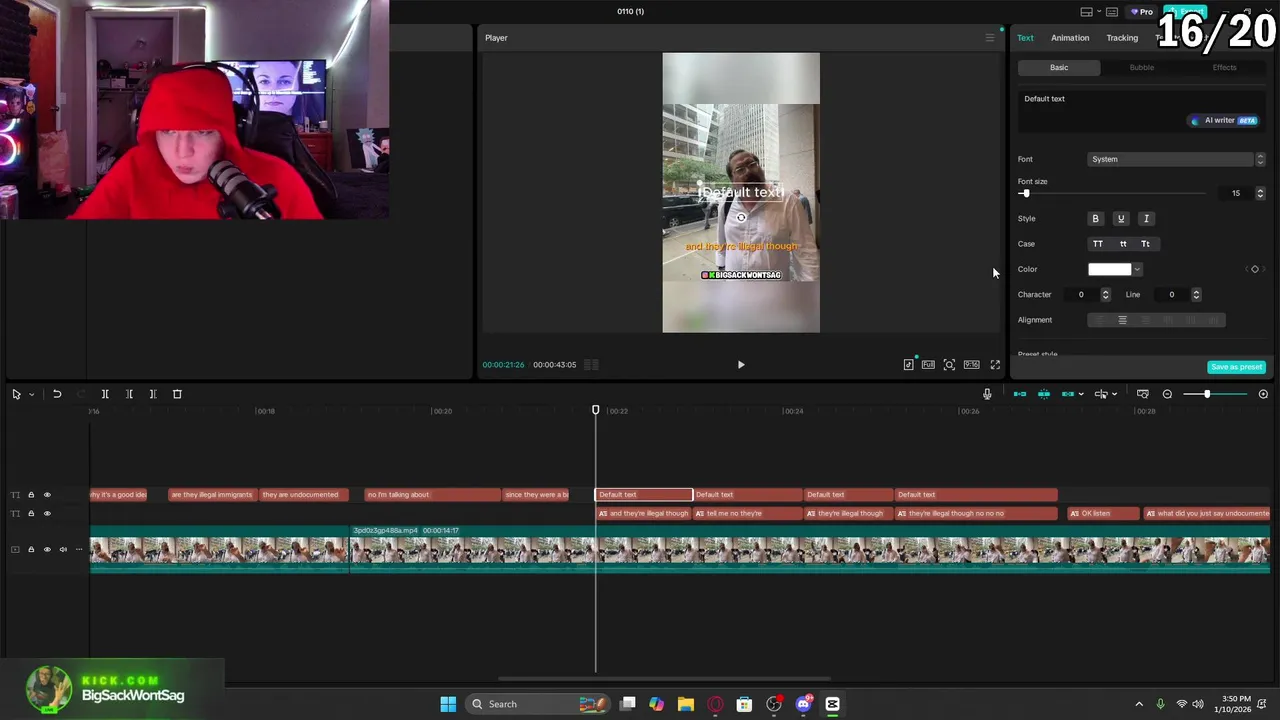Toggle bold style button
This screenshot has height=720, width=1280.
1095,219
